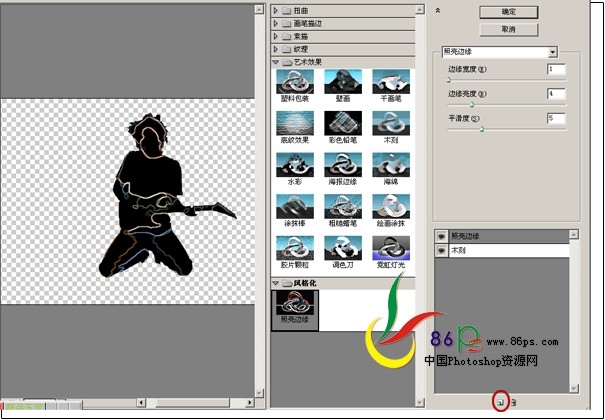The width and height of the screenshot is (605, 420).
Task: Click effect layers list scrollbar up arrow
Action: 574,234
